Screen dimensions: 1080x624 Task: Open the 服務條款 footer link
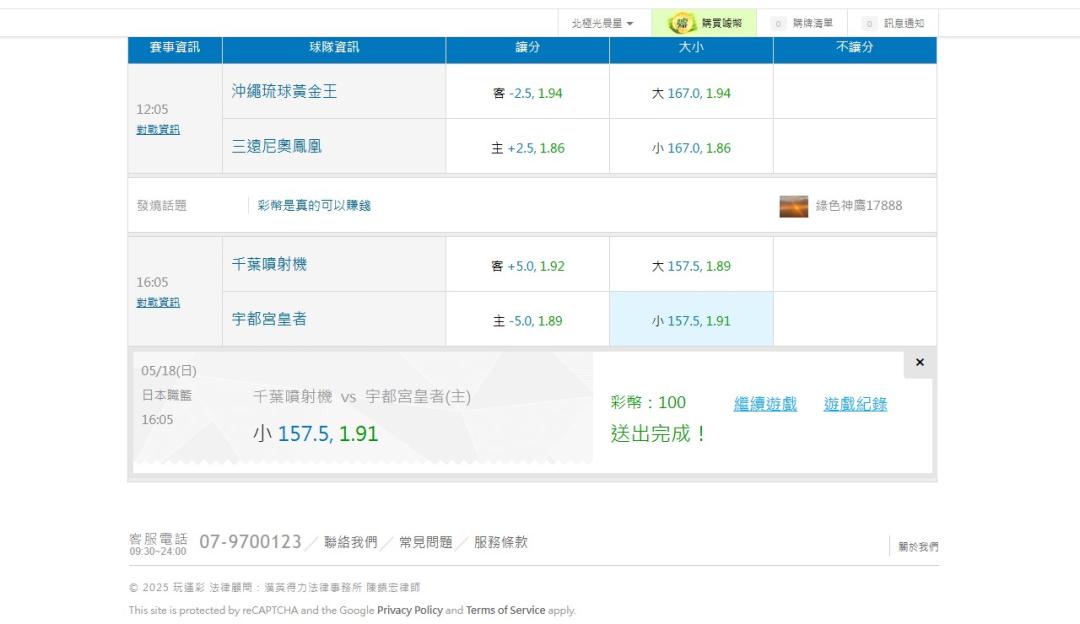click(x=501, y=542)
